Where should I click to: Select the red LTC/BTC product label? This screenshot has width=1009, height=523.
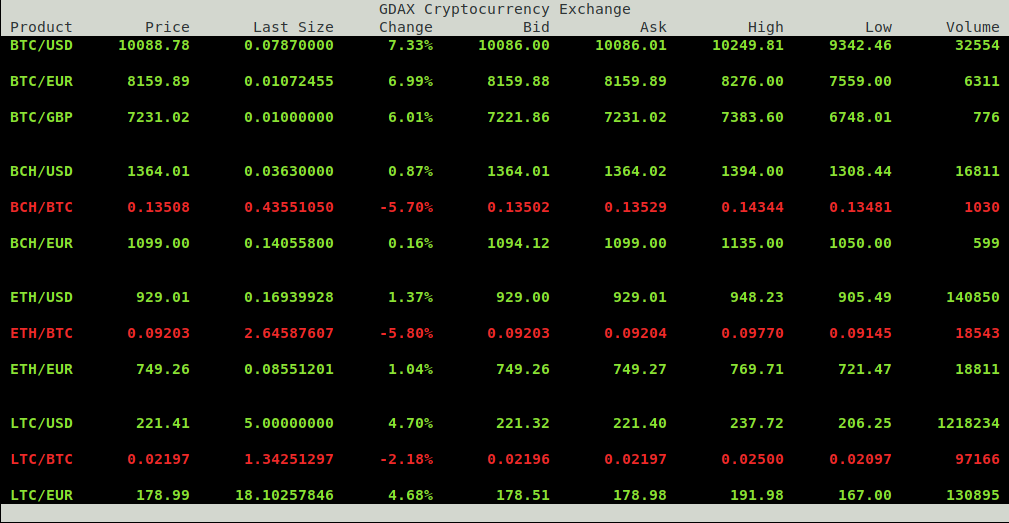[x=41, y=459]
